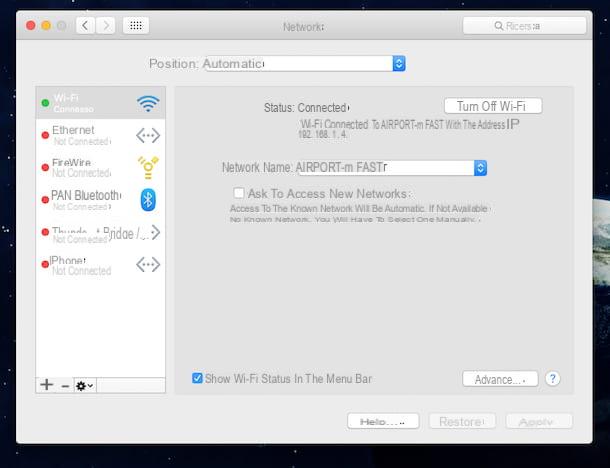Image resolution: width=610 pixels, height=468 pixels.
Task: Open the gear actions menu
Action: [85, 386]
